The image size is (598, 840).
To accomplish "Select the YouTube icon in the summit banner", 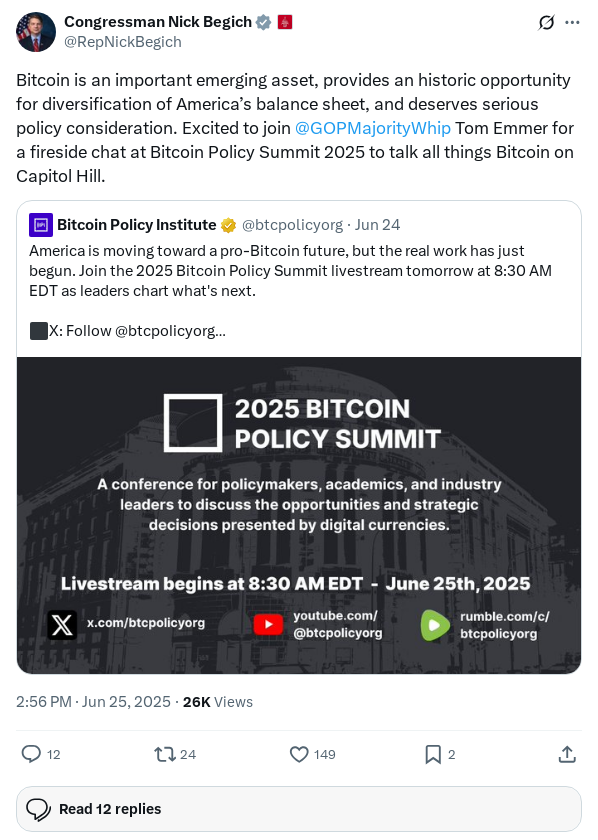I will 267,623.
